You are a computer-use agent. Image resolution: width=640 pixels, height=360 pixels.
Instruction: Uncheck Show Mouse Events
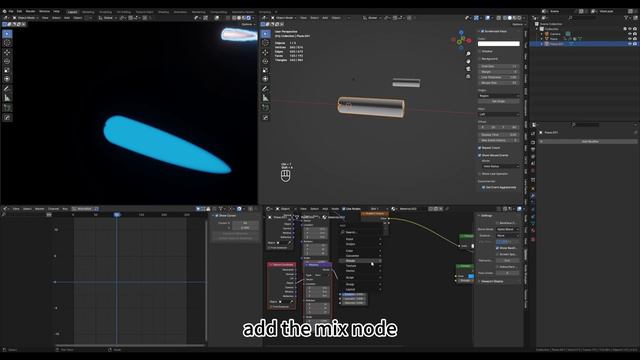point(480,156)
